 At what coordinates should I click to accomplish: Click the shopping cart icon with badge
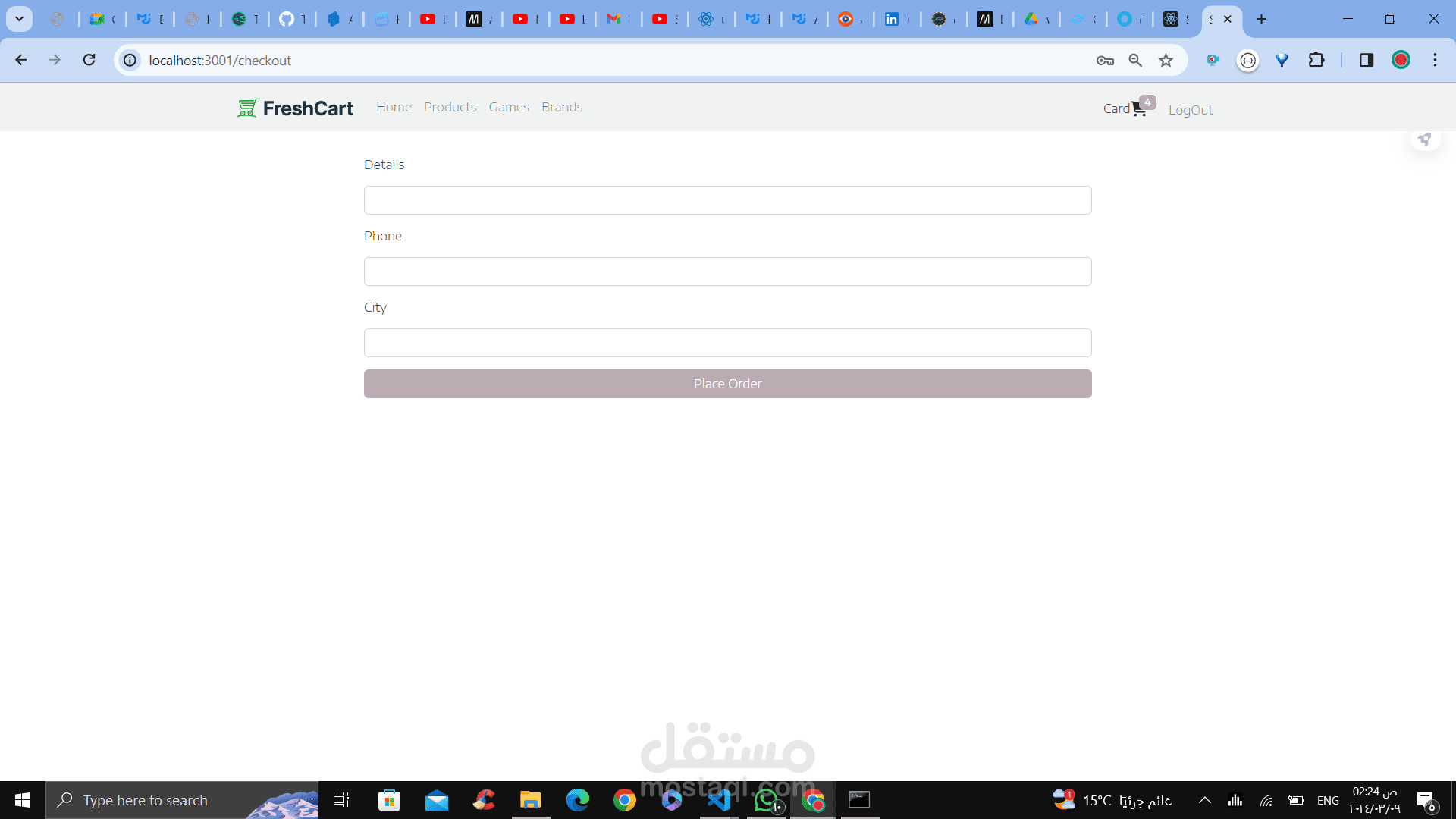[x=1139, y=109]
